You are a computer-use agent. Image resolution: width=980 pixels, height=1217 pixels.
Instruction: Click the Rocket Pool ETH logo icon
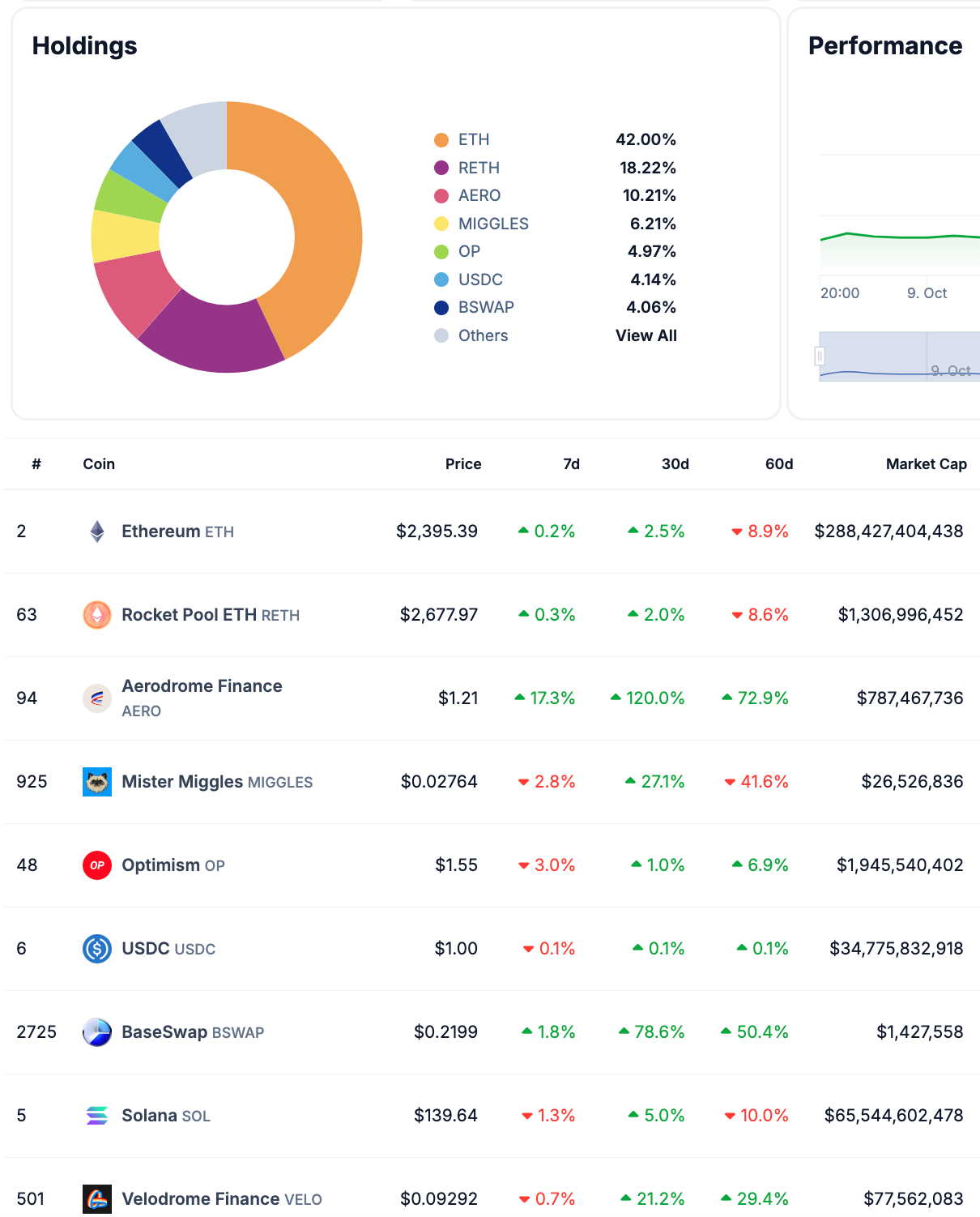[x=97, y=615]
